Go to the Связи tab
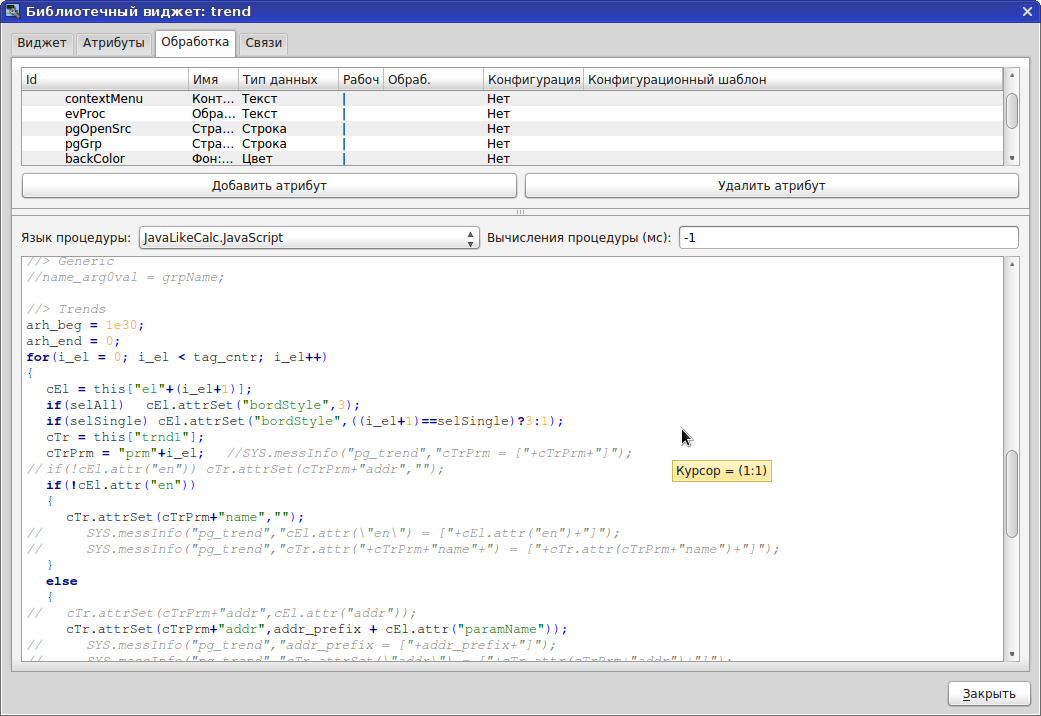The height and width of the screenshot is (716, 1041). pos(264,43)
